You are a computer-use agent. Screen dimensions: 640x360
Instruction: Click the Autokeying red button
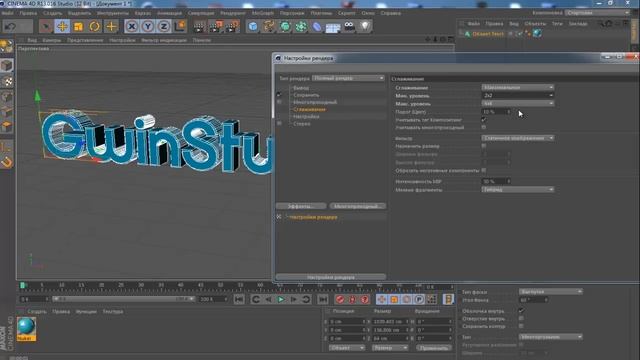coord(352,299)
